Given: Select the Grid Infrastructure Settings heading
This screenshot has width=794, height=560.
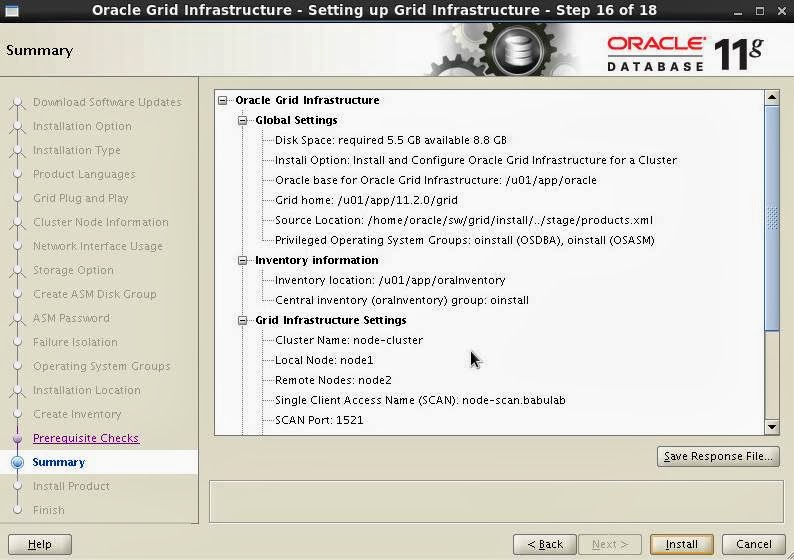Looking at the screenshot, I should click(331, 321).
